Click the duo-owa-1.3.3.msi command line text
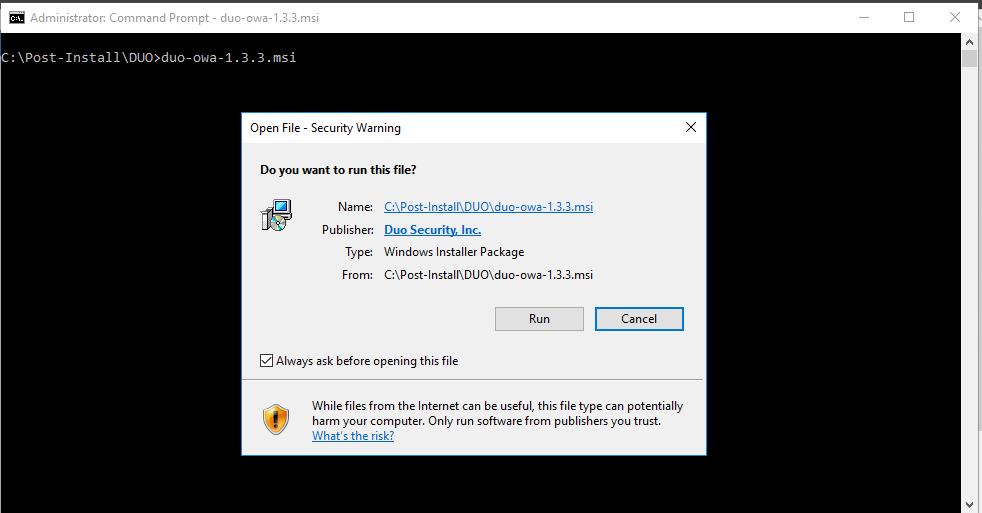This screenshot has width=982, height=513. pos(229,58)
